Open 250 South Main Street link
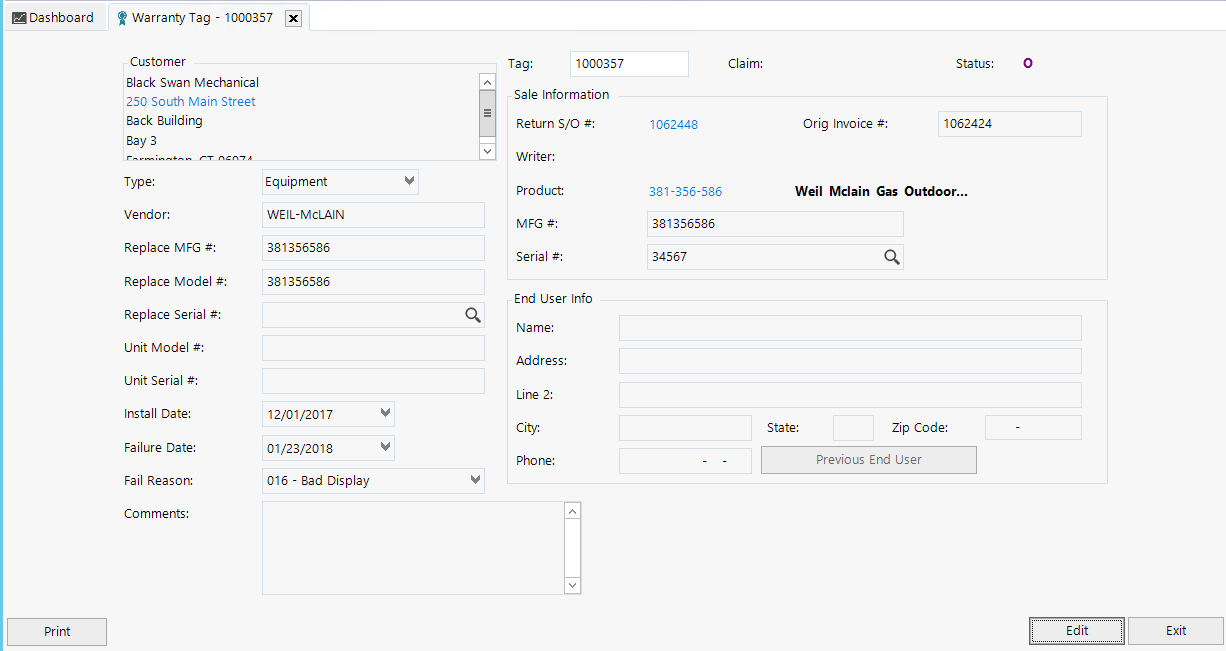The width and height of the screenshot is (1226, 651). (191, 102)
